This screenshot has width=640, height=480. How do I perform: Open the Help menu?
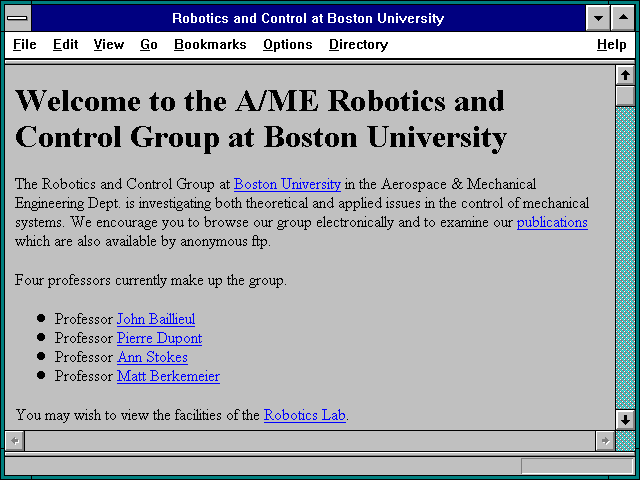611,44
